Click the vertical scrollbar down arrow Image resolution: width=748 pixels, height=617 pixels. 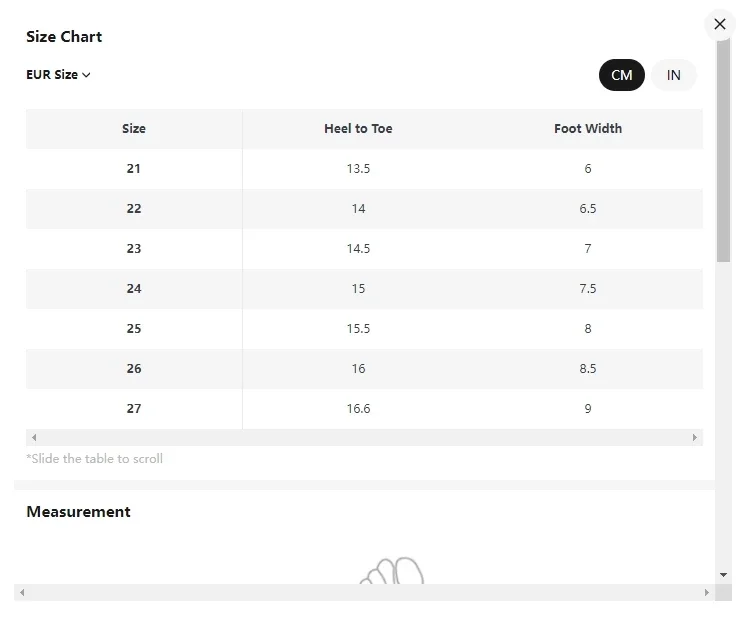723,575
